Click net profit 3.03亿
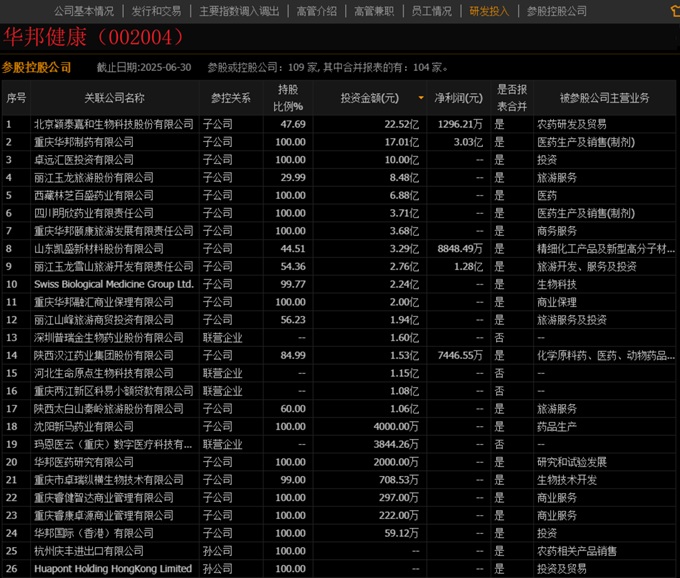This screenshot has height=578, width=680. [468, 142]
